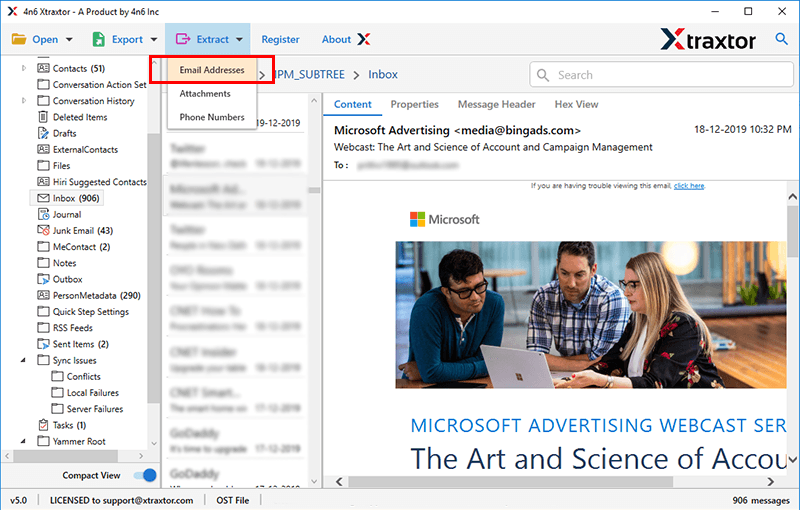Click the Contacts folder icon
Image resolution: width=800 pixels, height=510 pixels.
43,68
